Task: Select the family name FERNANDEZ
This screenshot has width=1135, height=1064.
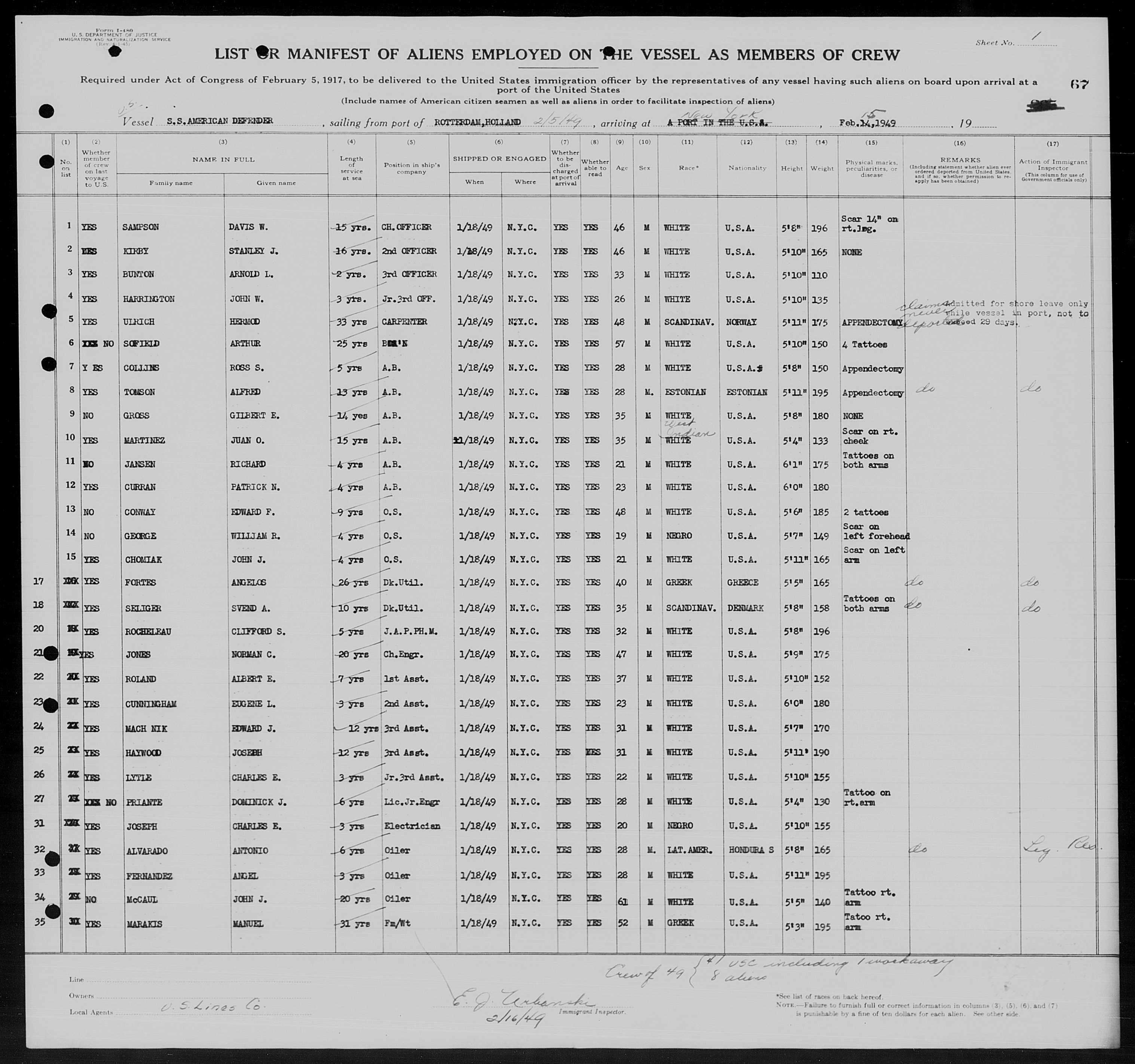Action: [x=150, y=876]
